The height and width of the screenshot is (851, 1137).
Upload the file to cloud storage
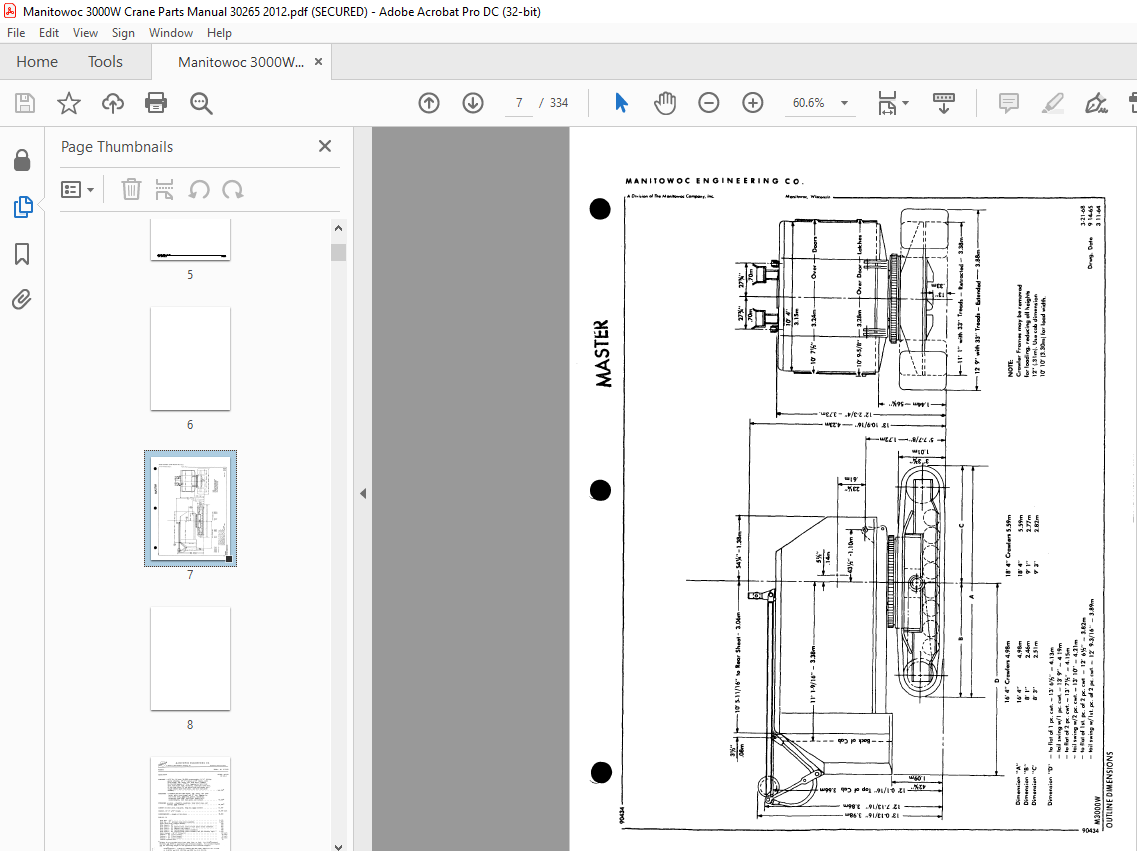point(112,103)
